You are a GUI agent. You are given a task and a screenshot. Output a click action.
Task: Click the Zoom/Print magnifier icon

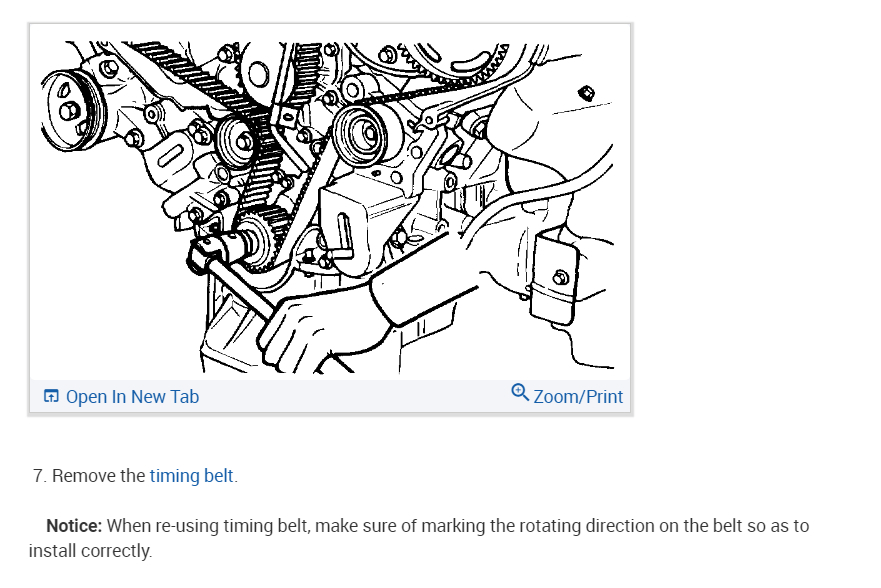coord(519,392)
